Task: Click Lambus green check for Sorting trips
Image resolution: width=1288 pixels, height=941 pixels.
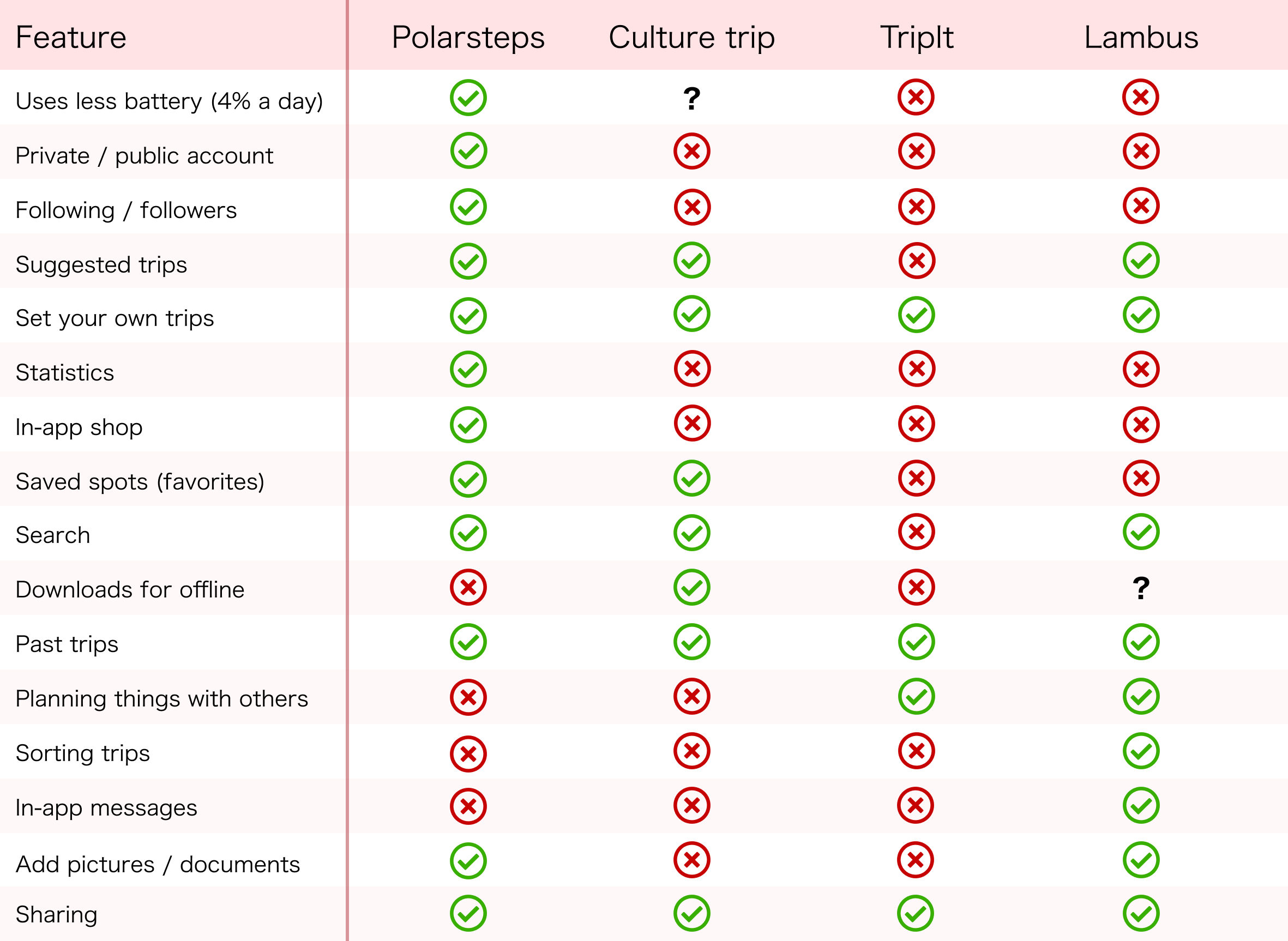Action: (1141, 751)
